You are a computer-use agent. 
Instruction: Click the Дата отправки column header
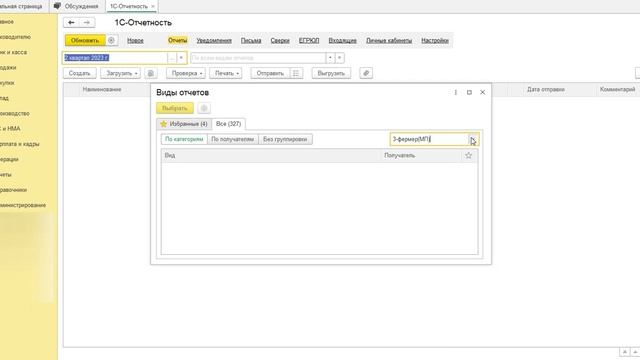tap(546, 89)
